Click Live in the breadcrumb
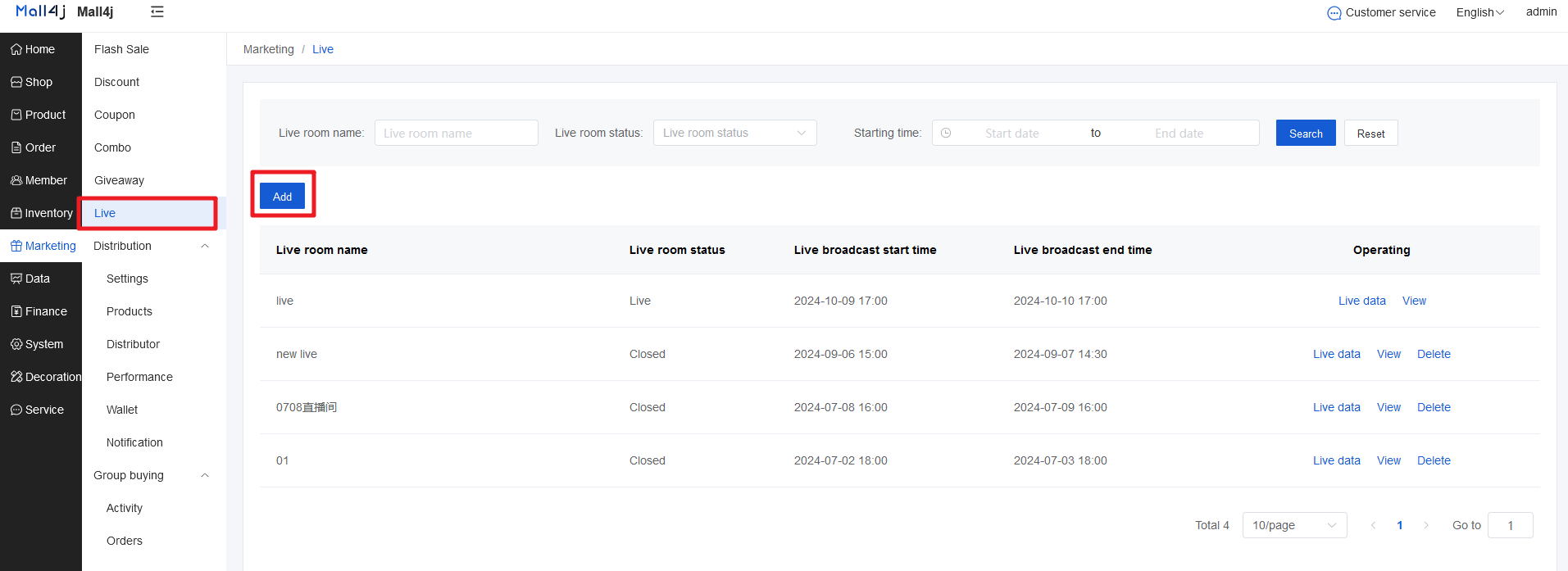The width and height of the screenshot is (1568, 571). coord(323,49)
